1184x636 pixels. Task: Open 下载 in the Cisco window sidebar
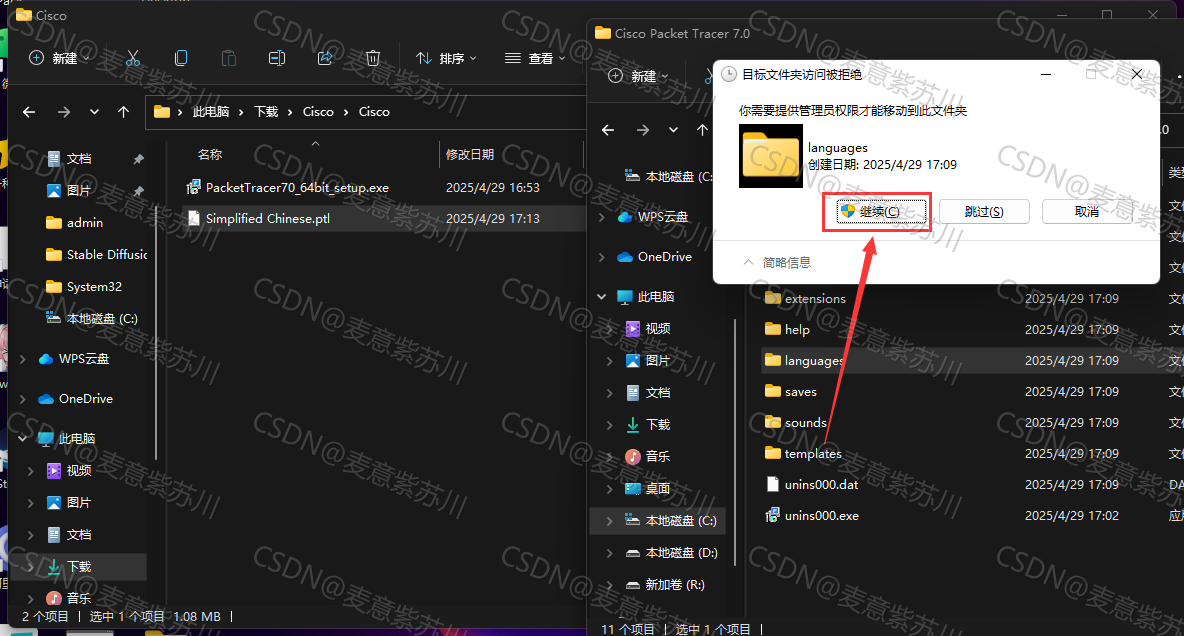point(79,567)
